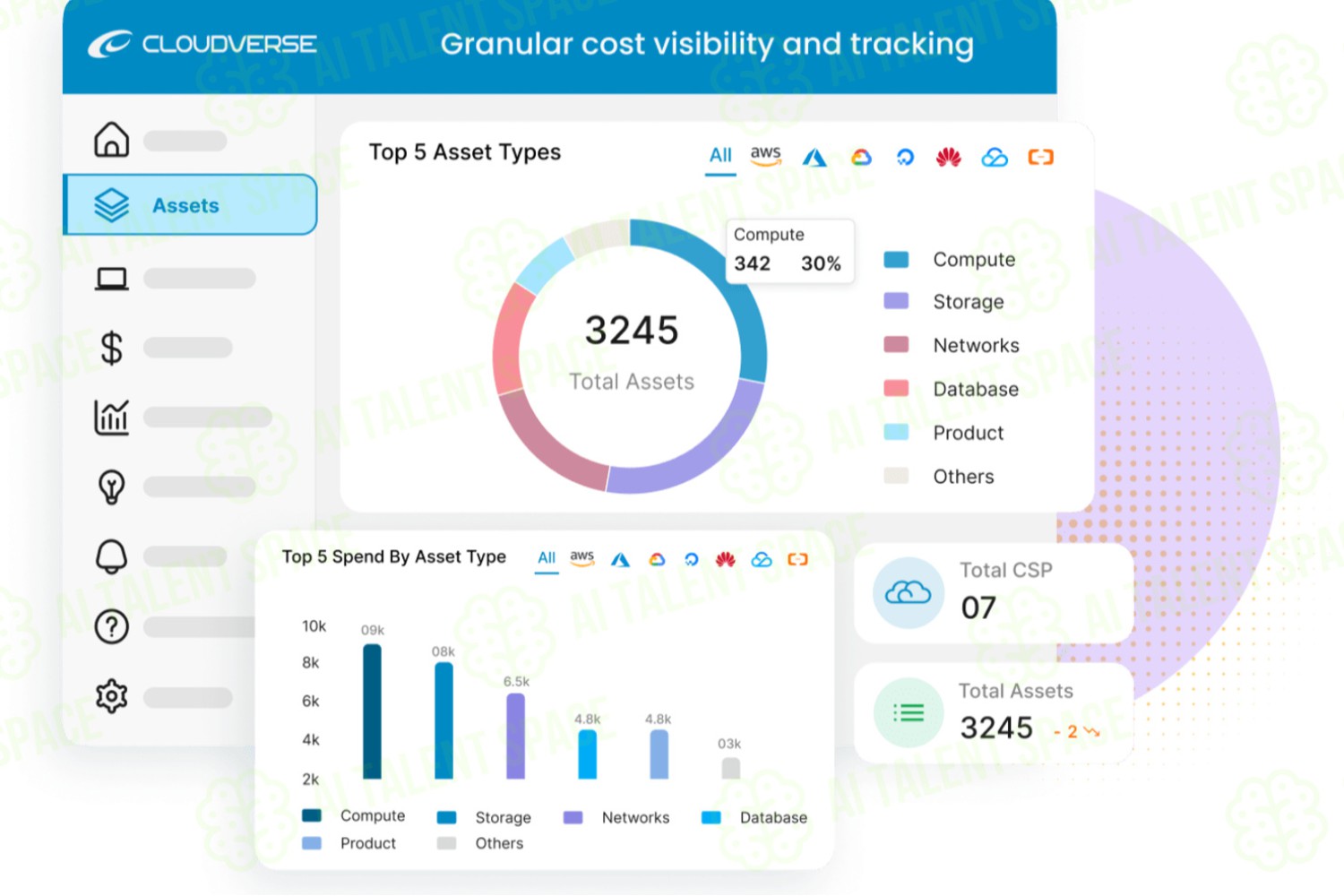This screenshot has width=1344, height=896.
Task: Open the question mark help icon
Action: [112, 626]
